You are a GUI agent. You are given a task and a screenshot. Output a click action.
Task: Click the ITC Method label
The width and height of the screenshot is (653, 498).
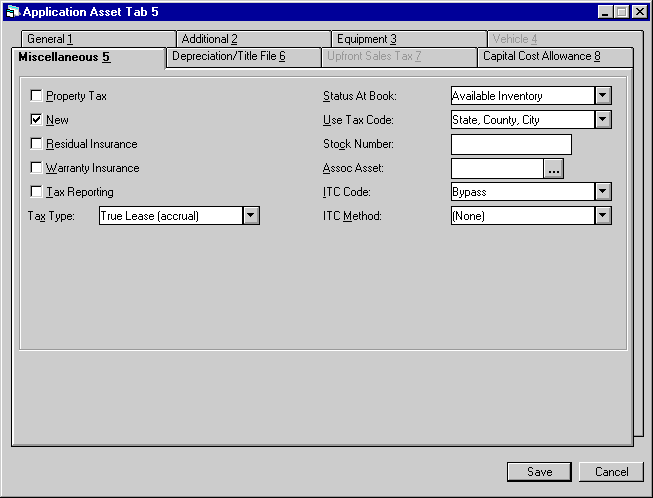tap(352, 216)
